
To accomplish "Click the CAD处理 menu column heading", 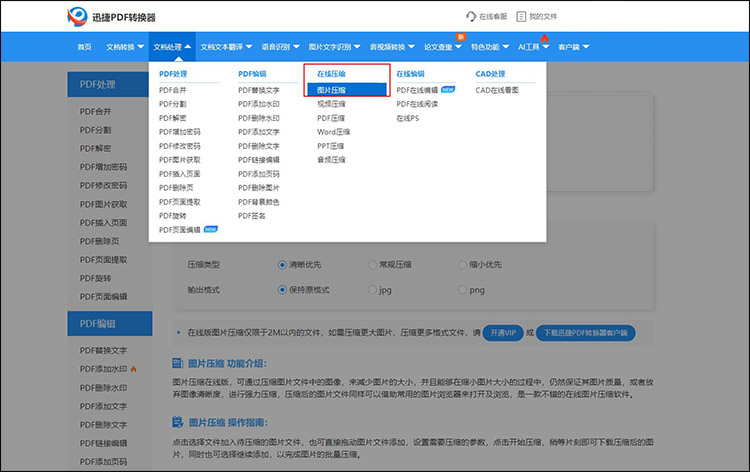I will pos(490,74).
